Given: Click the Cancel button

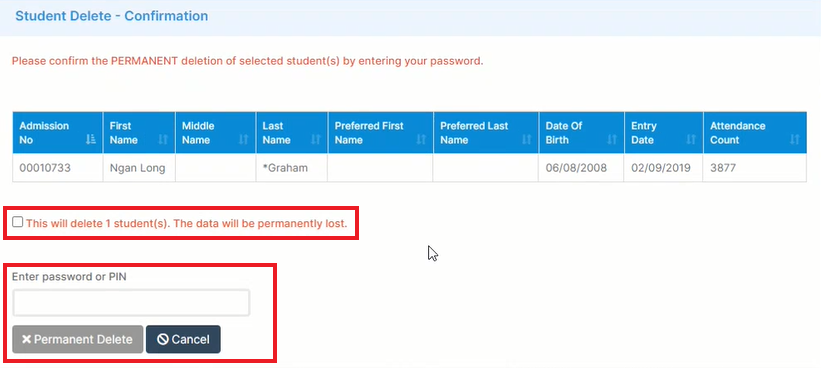Looking at the screenshot, I should pos(183,339).
